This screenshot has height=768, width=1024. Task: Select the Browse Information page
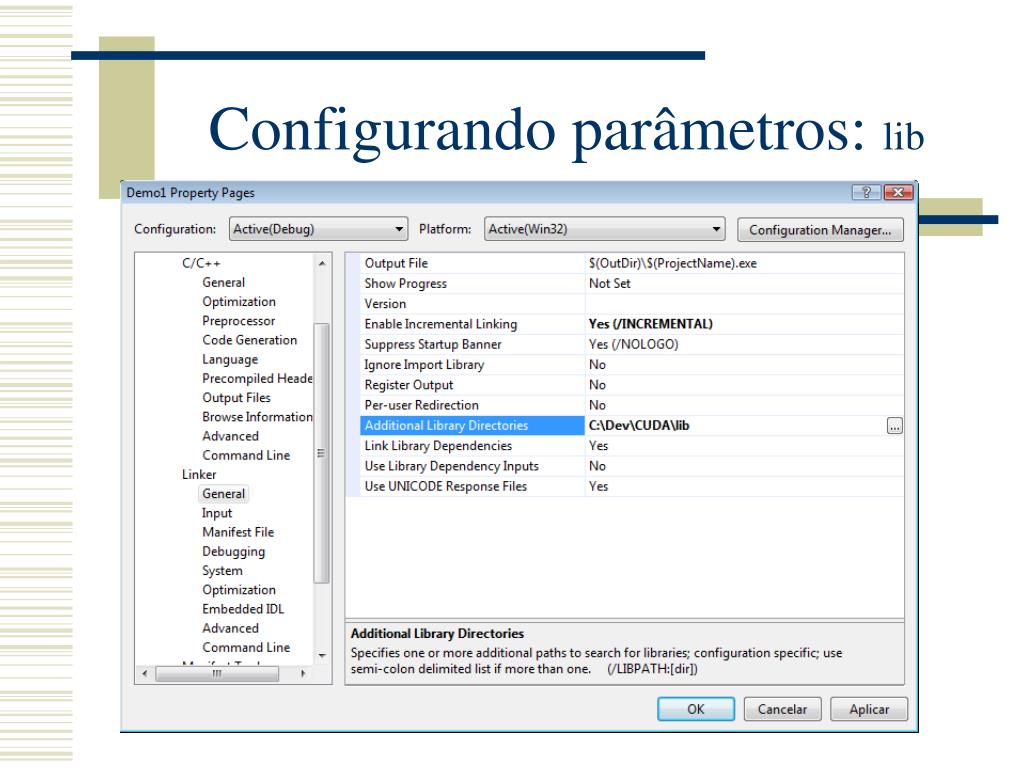click(x=257, y=417)
